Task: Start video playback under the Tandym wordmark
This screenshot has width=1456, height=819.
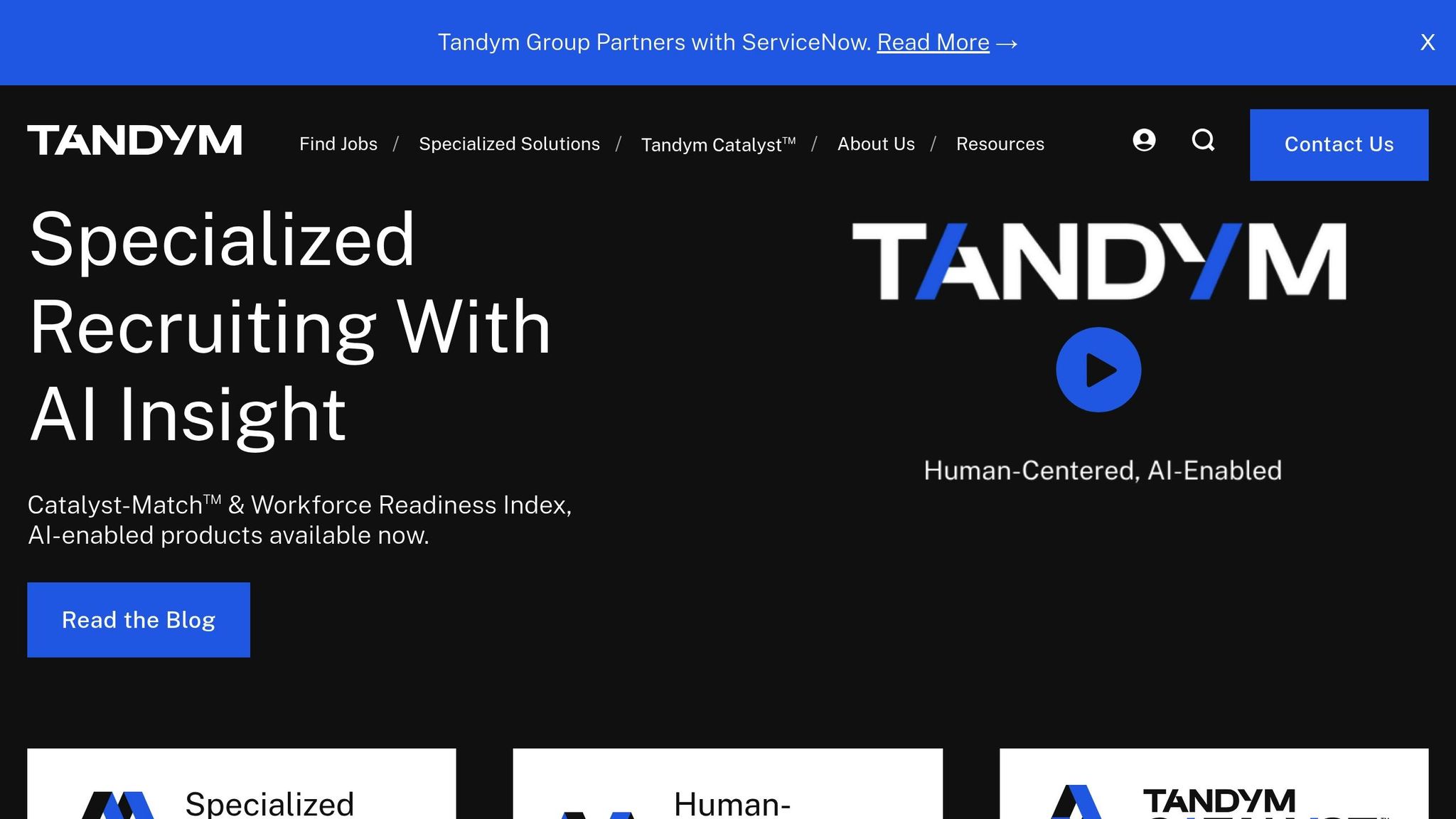Action: (1099, 368)
